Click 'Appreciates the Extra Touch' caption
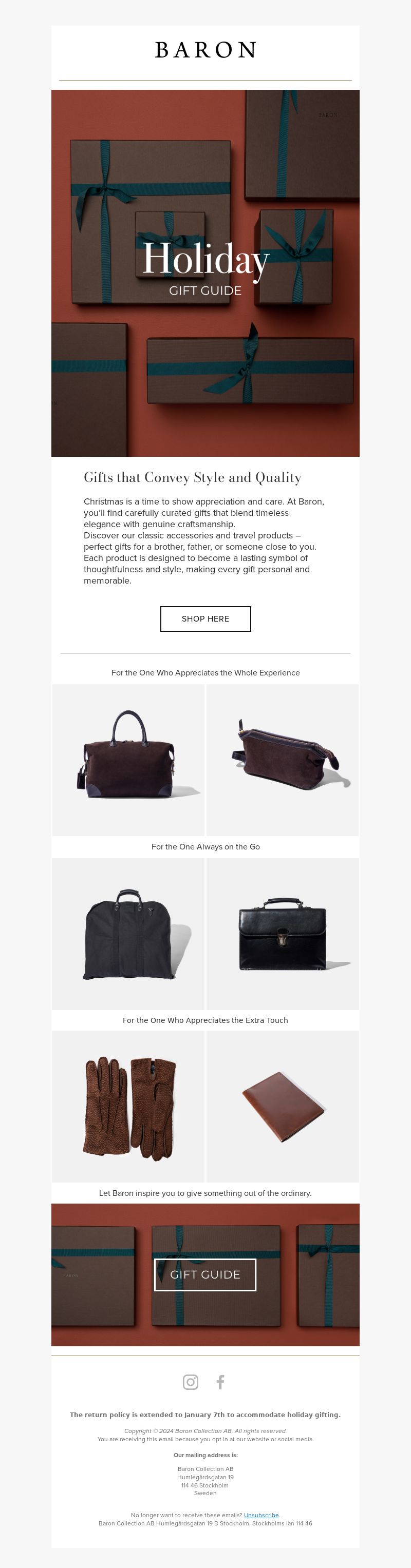 point(205,1020)
